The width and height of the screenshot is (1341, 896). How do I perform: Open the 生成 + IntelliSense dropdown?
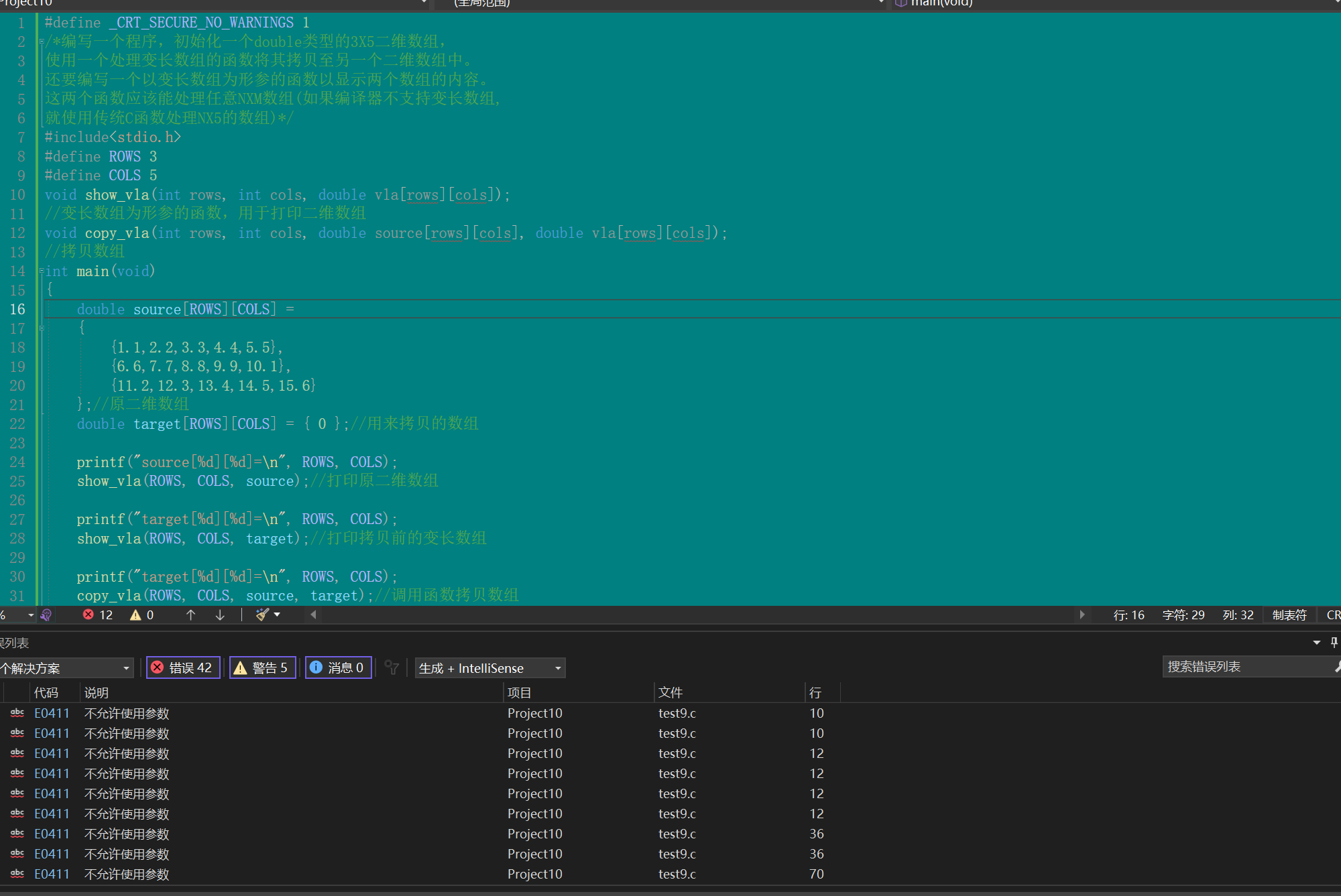490,667
